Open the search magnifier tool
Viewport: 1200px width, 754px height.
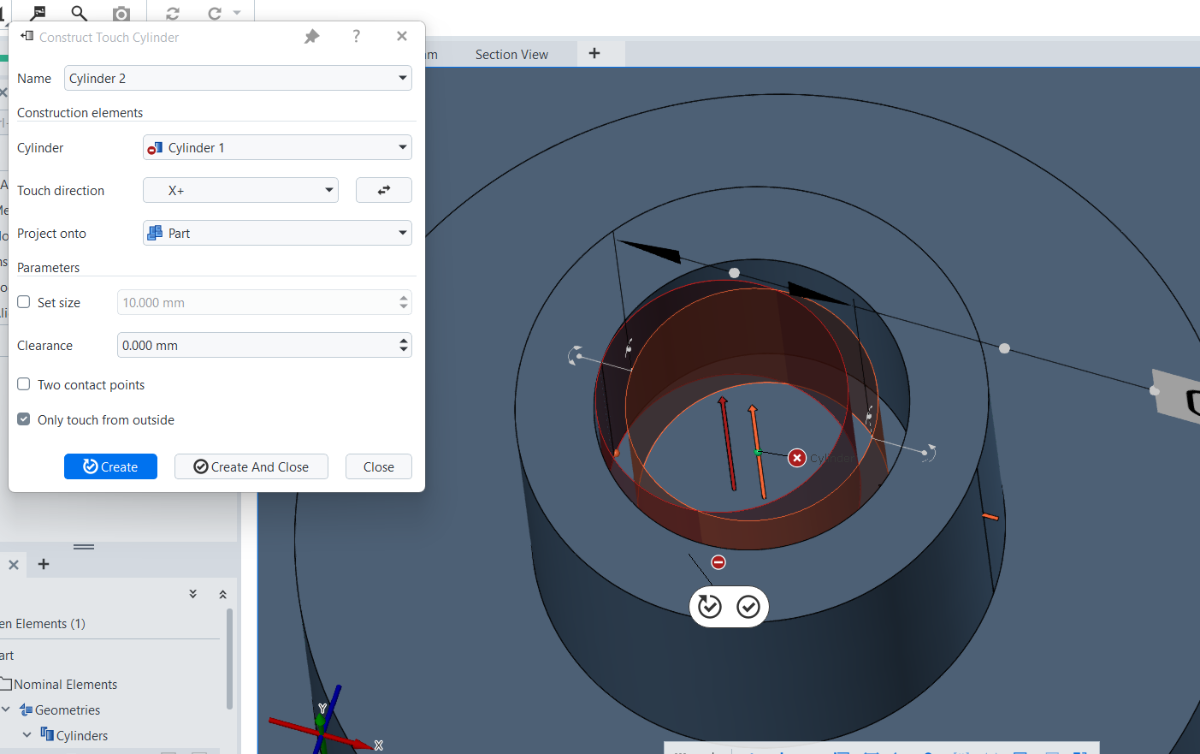[79, 13]
